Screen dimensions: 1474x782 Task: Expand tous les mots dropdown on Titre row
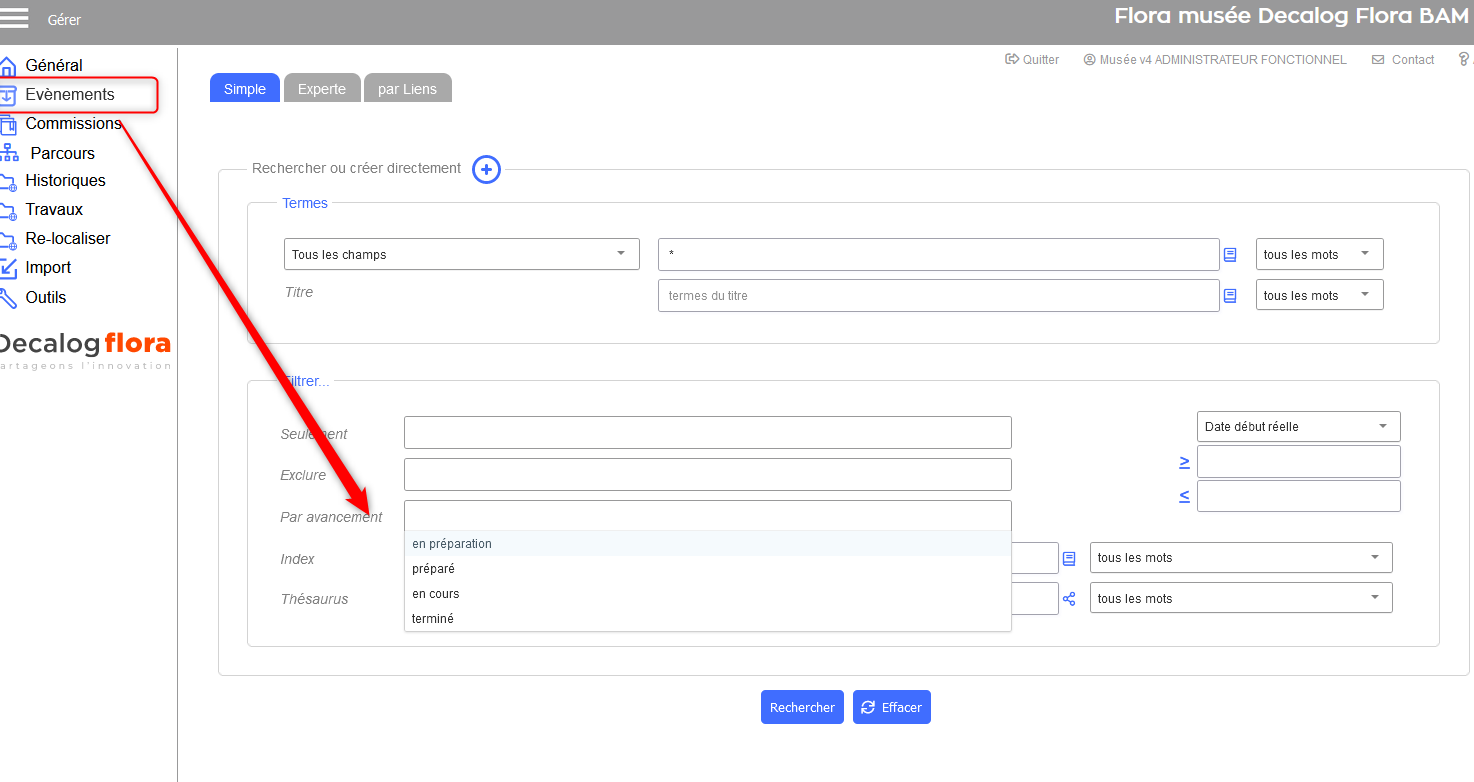[1319, 295]
